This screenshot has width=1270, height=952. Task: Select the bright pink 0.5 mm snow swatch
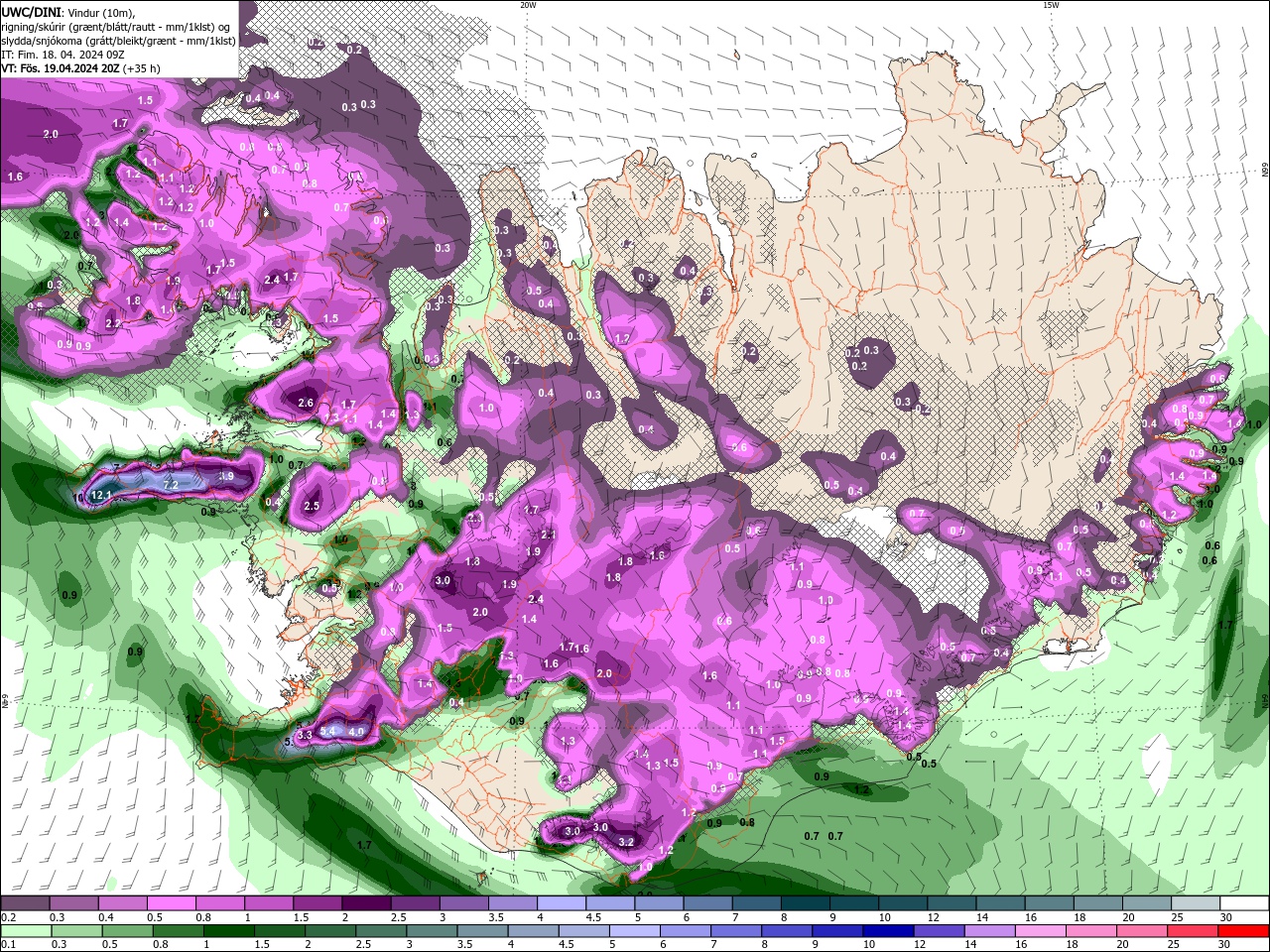click(171, 903)
